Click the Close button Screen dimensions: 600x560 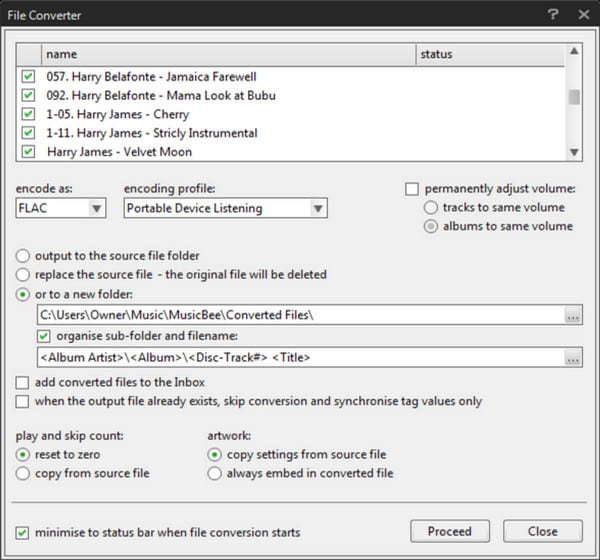543,531
